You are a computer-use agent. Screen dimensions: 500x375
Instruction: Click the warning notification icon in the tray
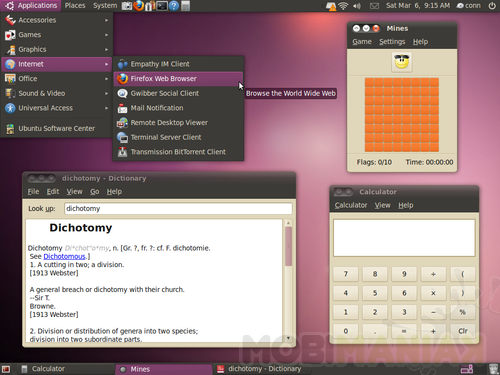[331, 6]
